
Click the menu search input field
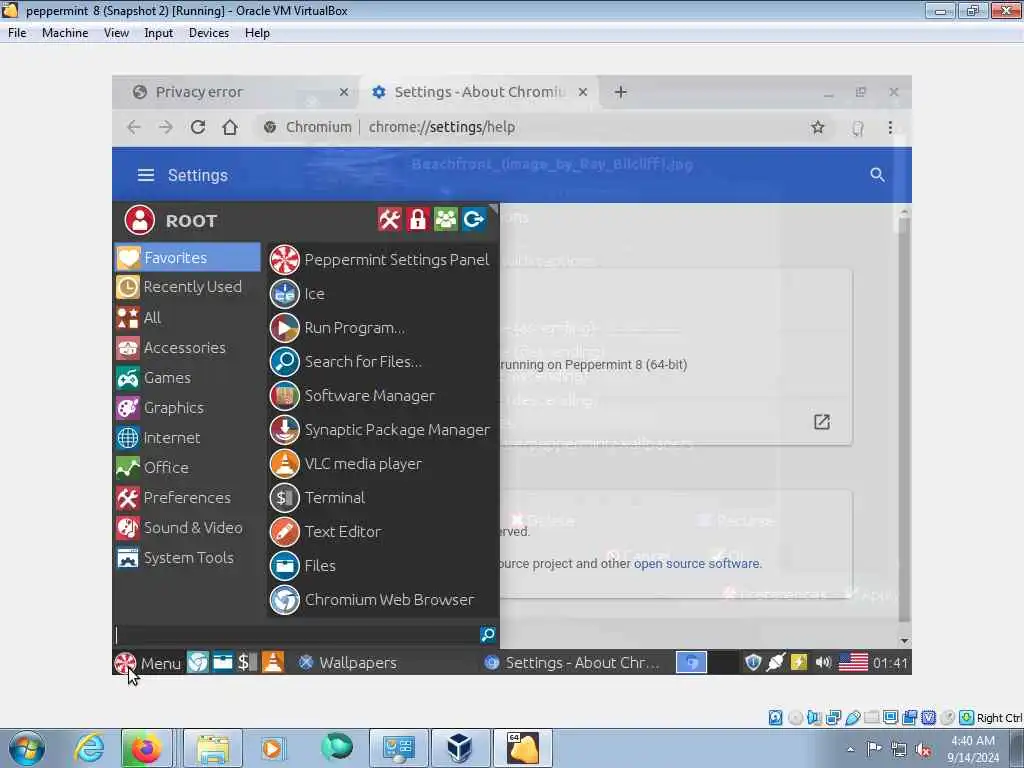click(296, 634)
